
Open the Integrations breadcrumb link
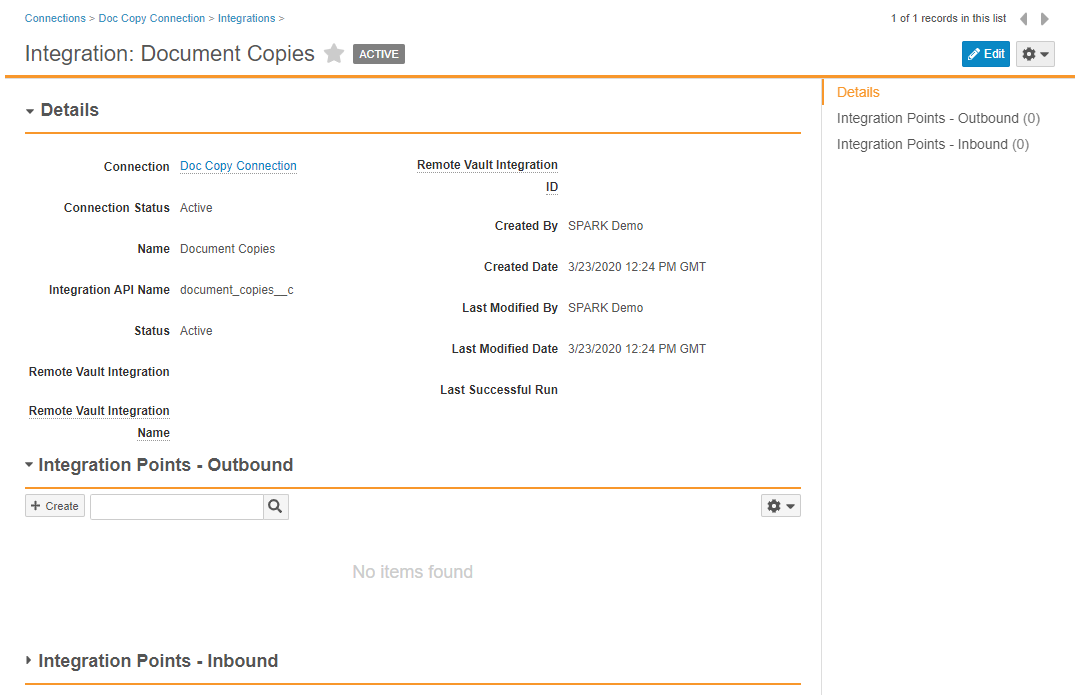(246, 18)
